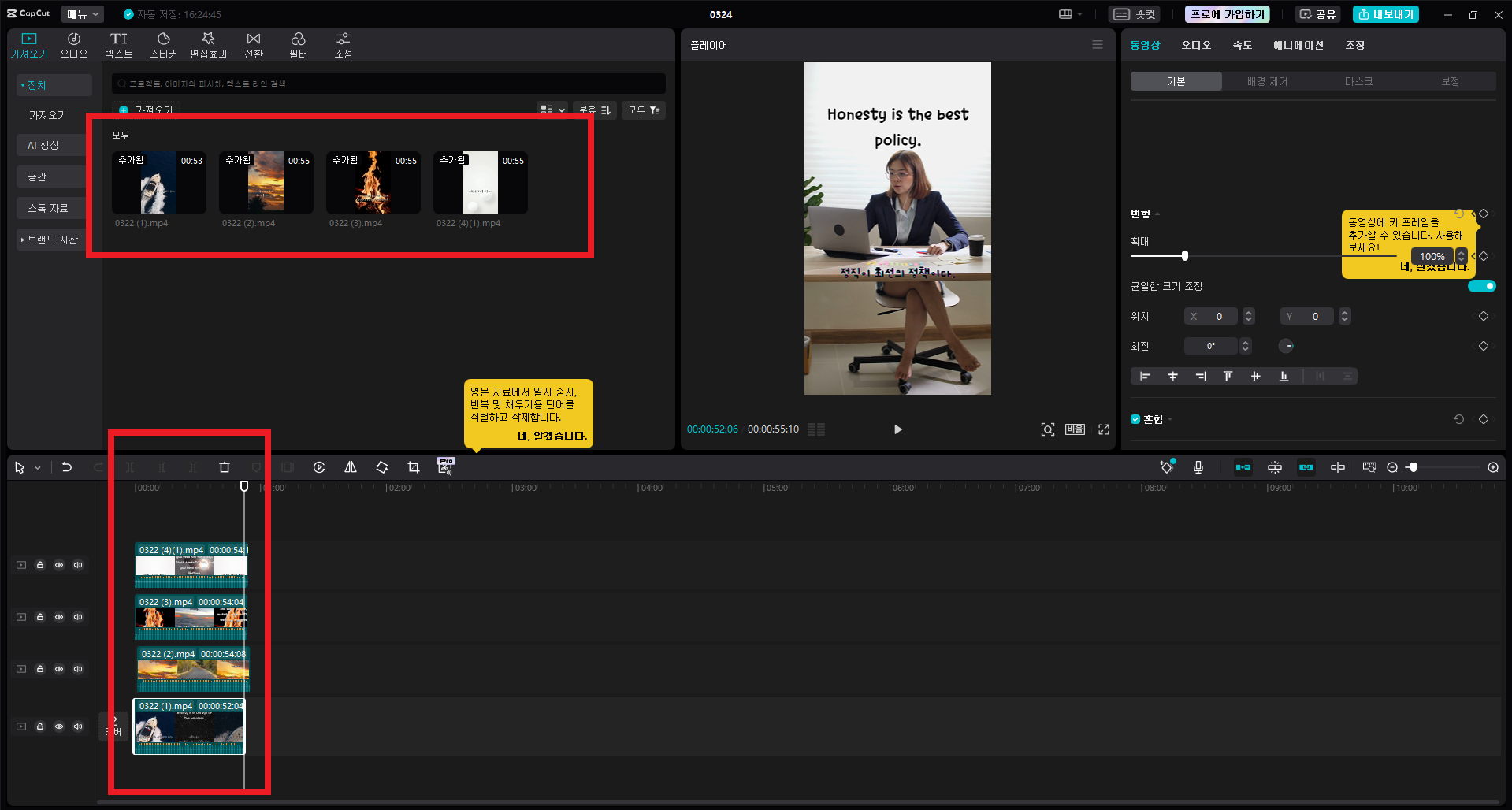This screenshot has width=1512, height=810.
Task: Click the reverse playback icon
Action: click(319, 467)
